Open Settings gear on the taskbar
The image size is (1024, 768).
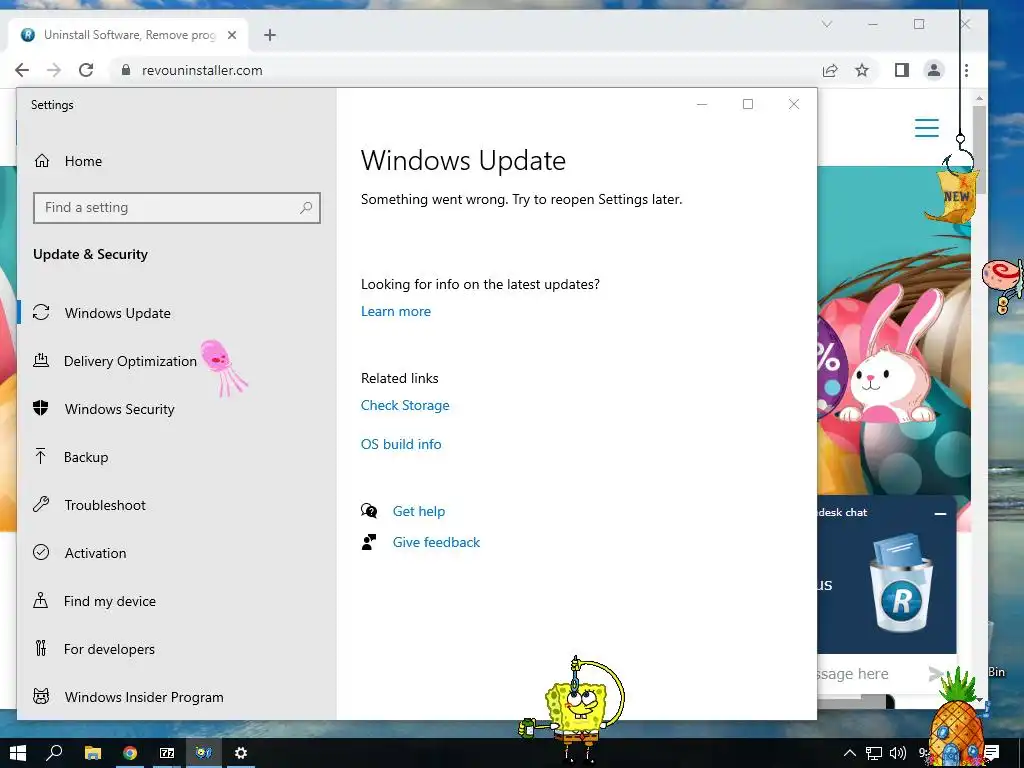(241, 753)
